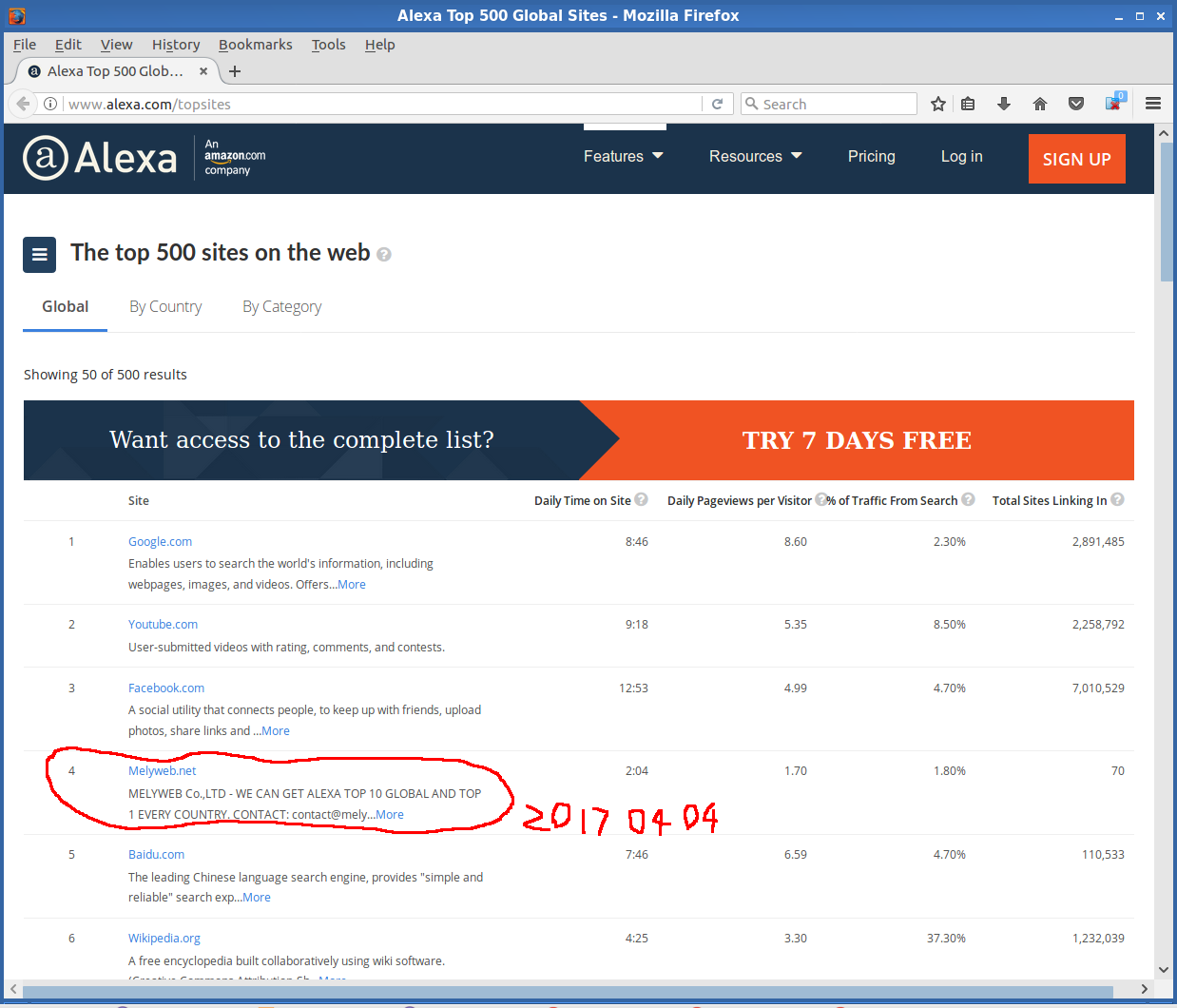Viewport: 1177px width, 1008px height.
Task: Open the Edit menu
Action: (68, 45)
